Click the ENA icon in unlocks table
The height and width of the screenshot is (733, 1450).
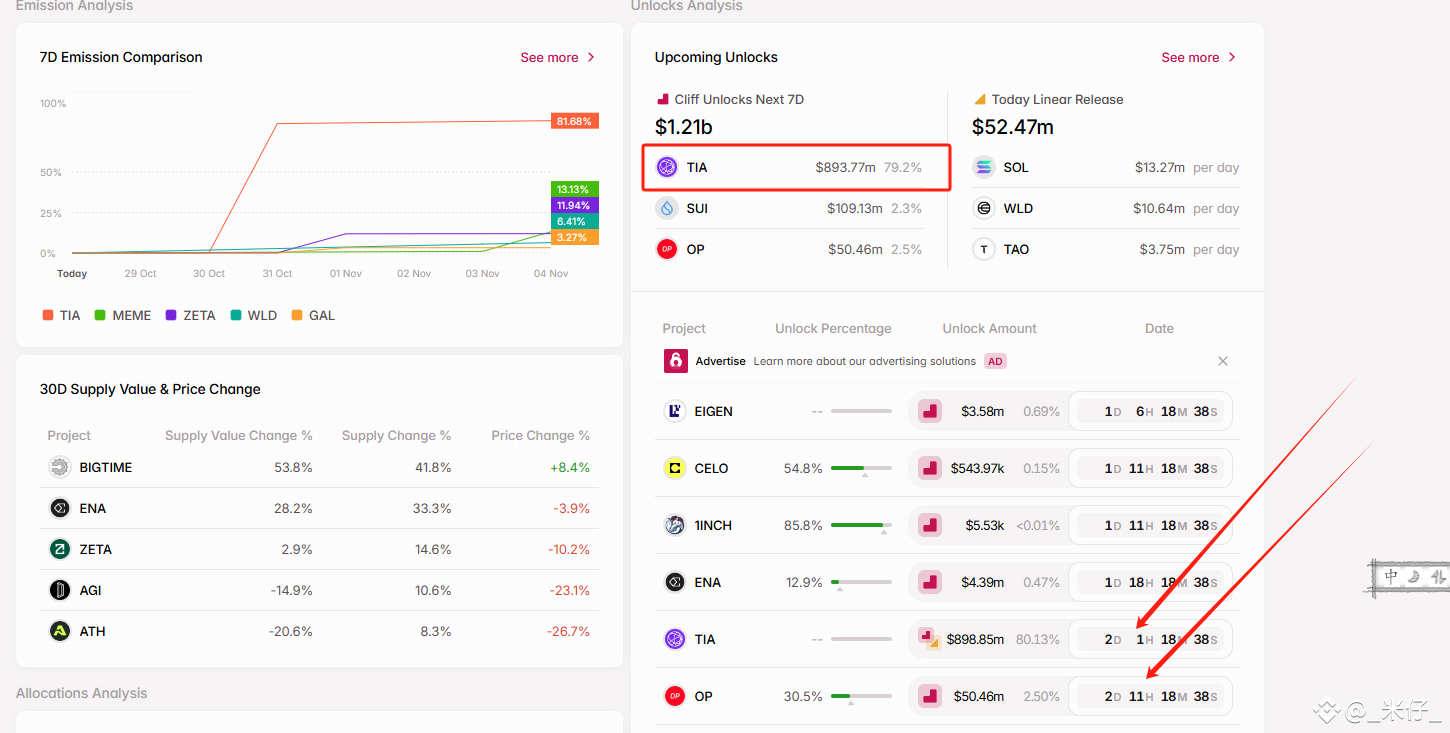click(x=675, y=582)
